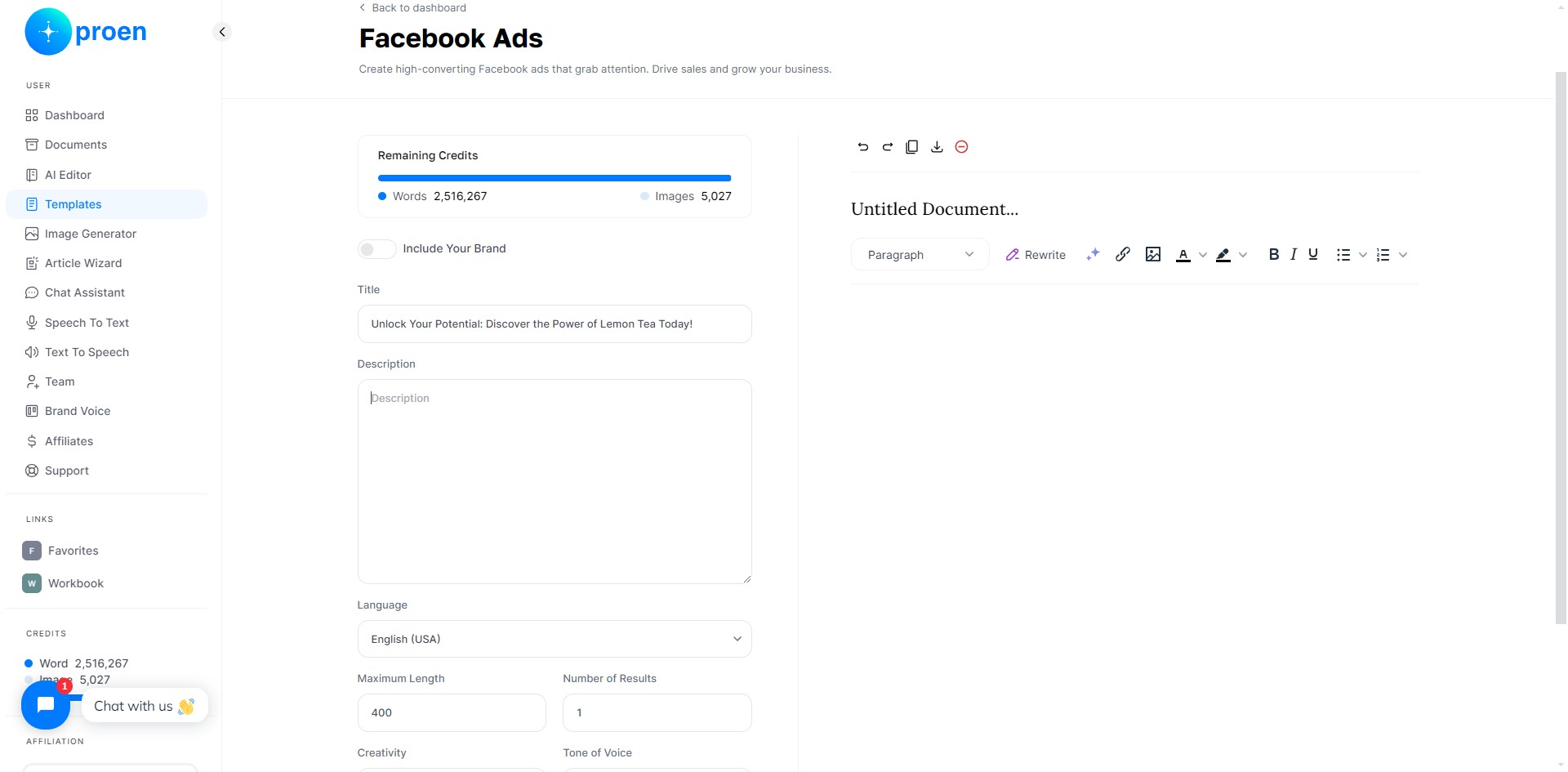Click the Rewrite button
Screen dimensions: 1568x772
tap(1036, 255)
